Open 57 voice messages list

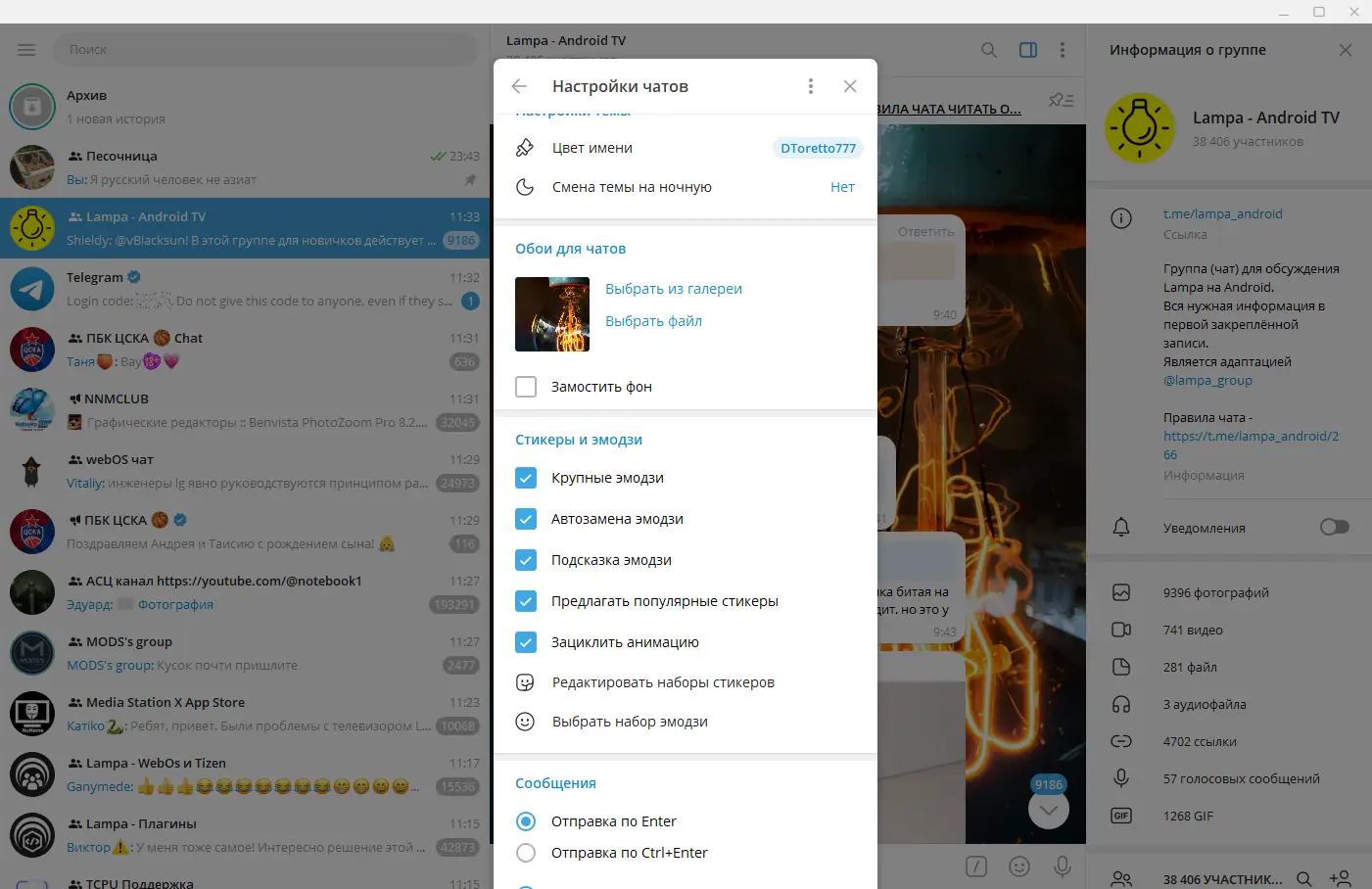(1229, 778)
